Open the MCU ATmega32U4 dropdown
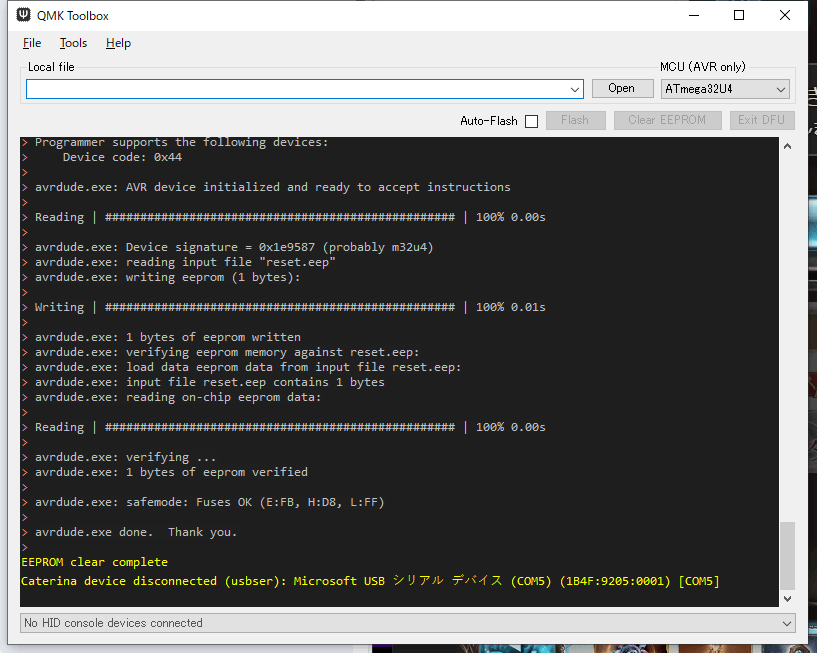The height and width of the screenshot is (653, 817). pyautogui.click(x=725, y=89)
